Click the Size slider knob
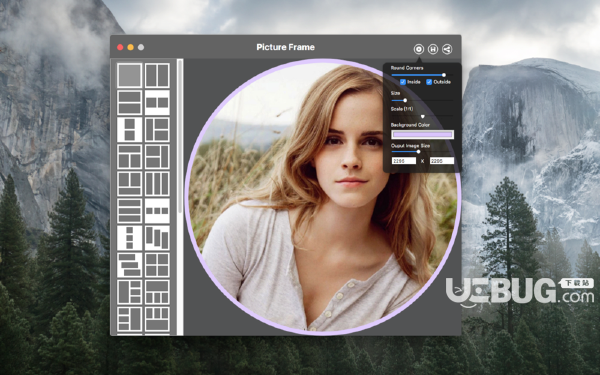The width and height of the screenshot is (600, 375). click(405, 100)
